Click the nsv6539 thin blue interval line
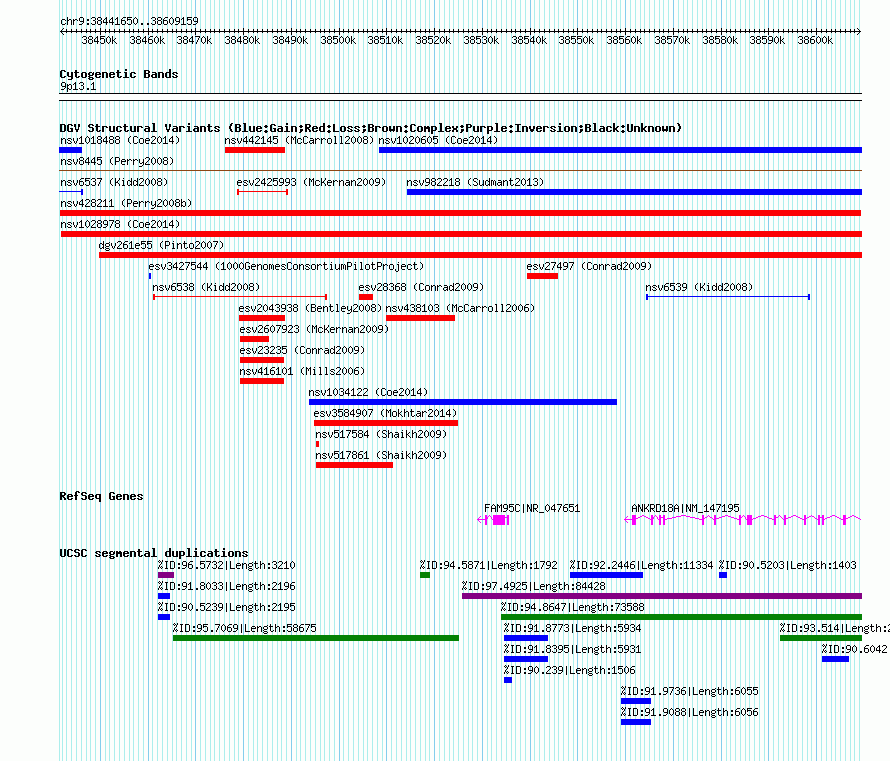Image resolution: width=890 pixels, height=761 pixels. [728, 297]
